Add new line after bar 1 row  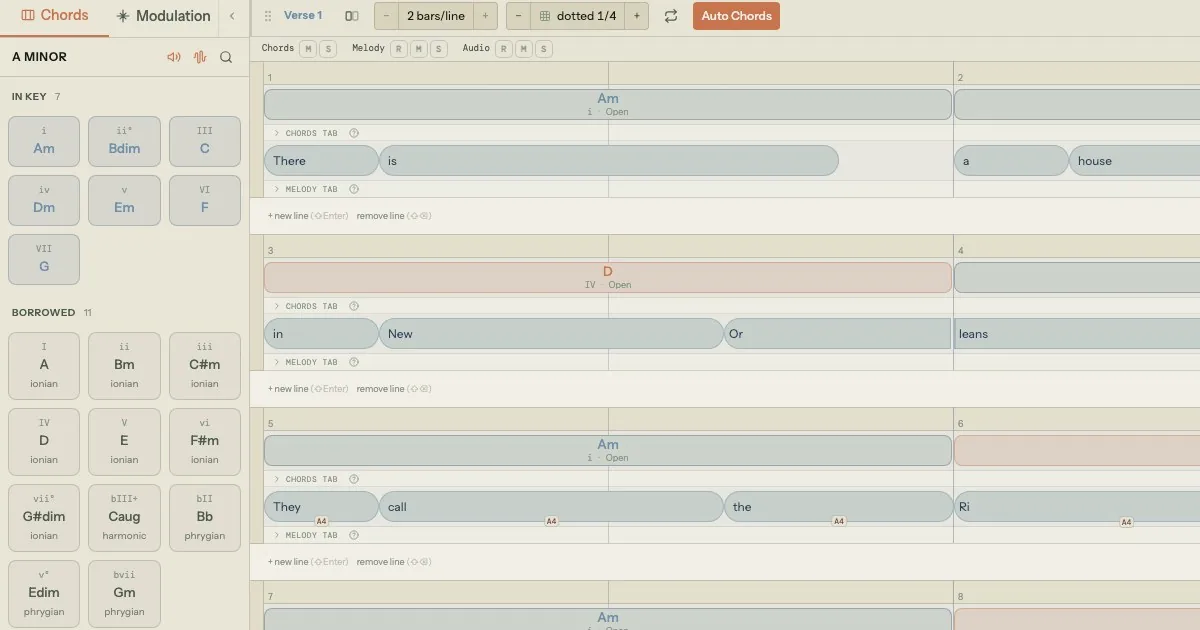(308, 216)
